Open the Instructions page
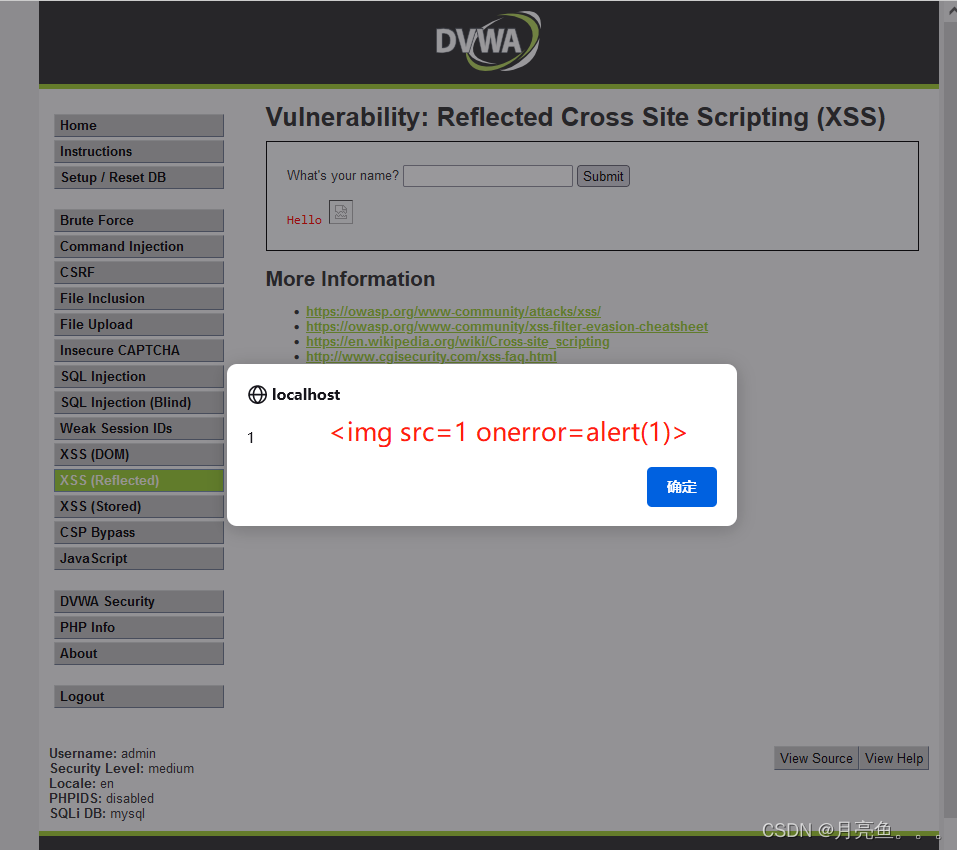This screenshot has width=957, height=850. tap(139, 151)
